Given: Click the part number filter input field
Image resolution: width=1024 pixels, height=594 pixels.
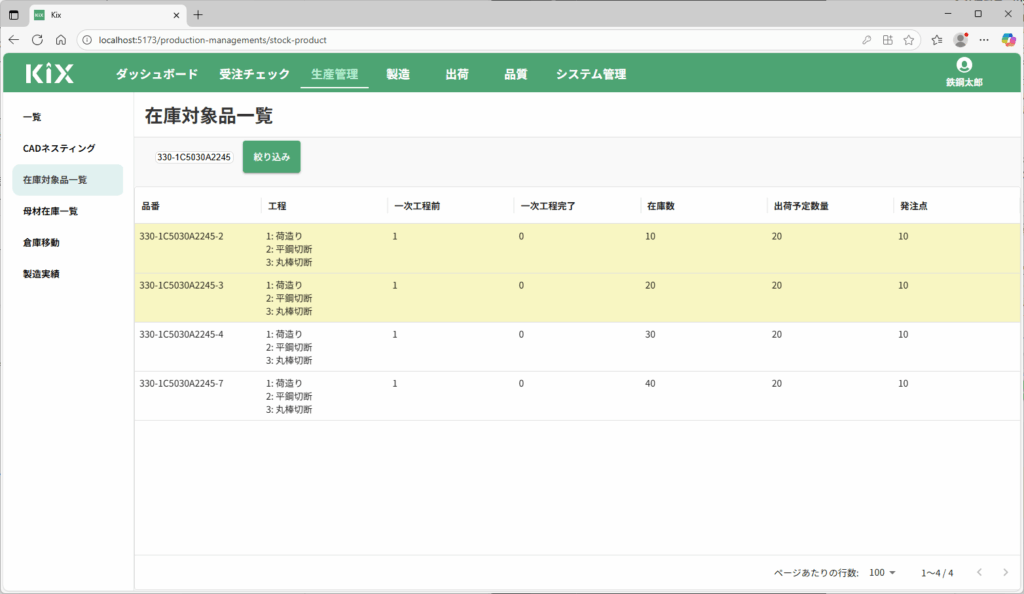Looking at the screenshot, I should (193, 157).
